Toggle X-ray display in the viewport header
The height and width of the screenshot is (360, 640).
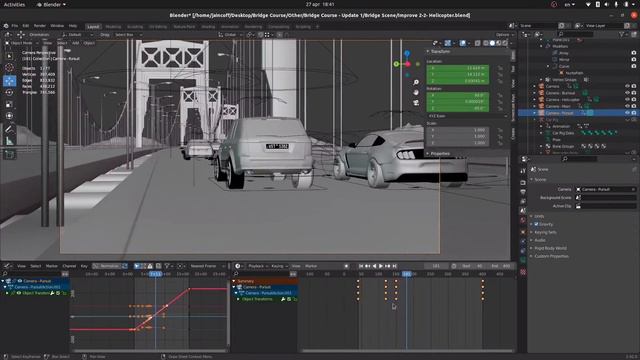coord(477,43)
